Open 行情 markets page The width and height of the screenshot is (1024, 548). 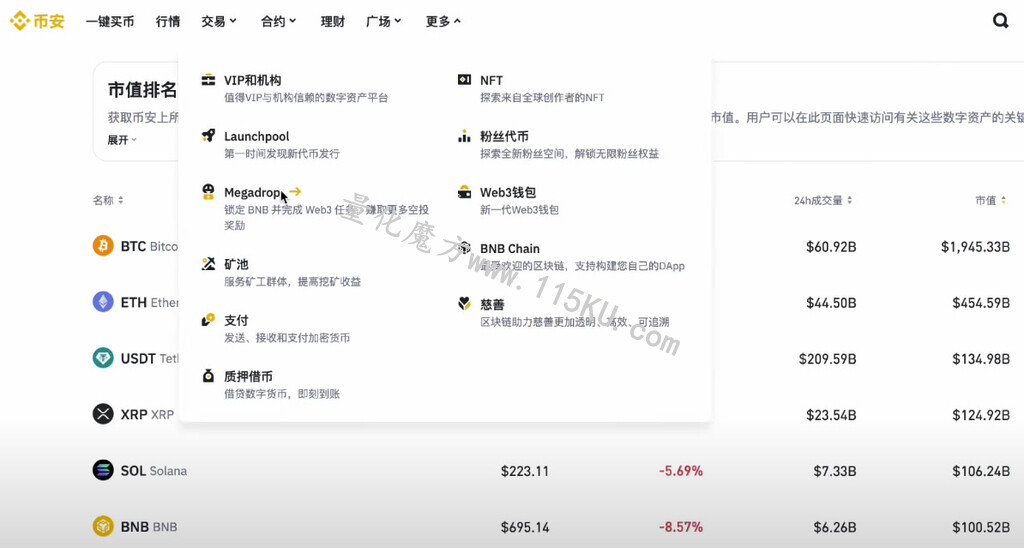click(x=168, y=22)
